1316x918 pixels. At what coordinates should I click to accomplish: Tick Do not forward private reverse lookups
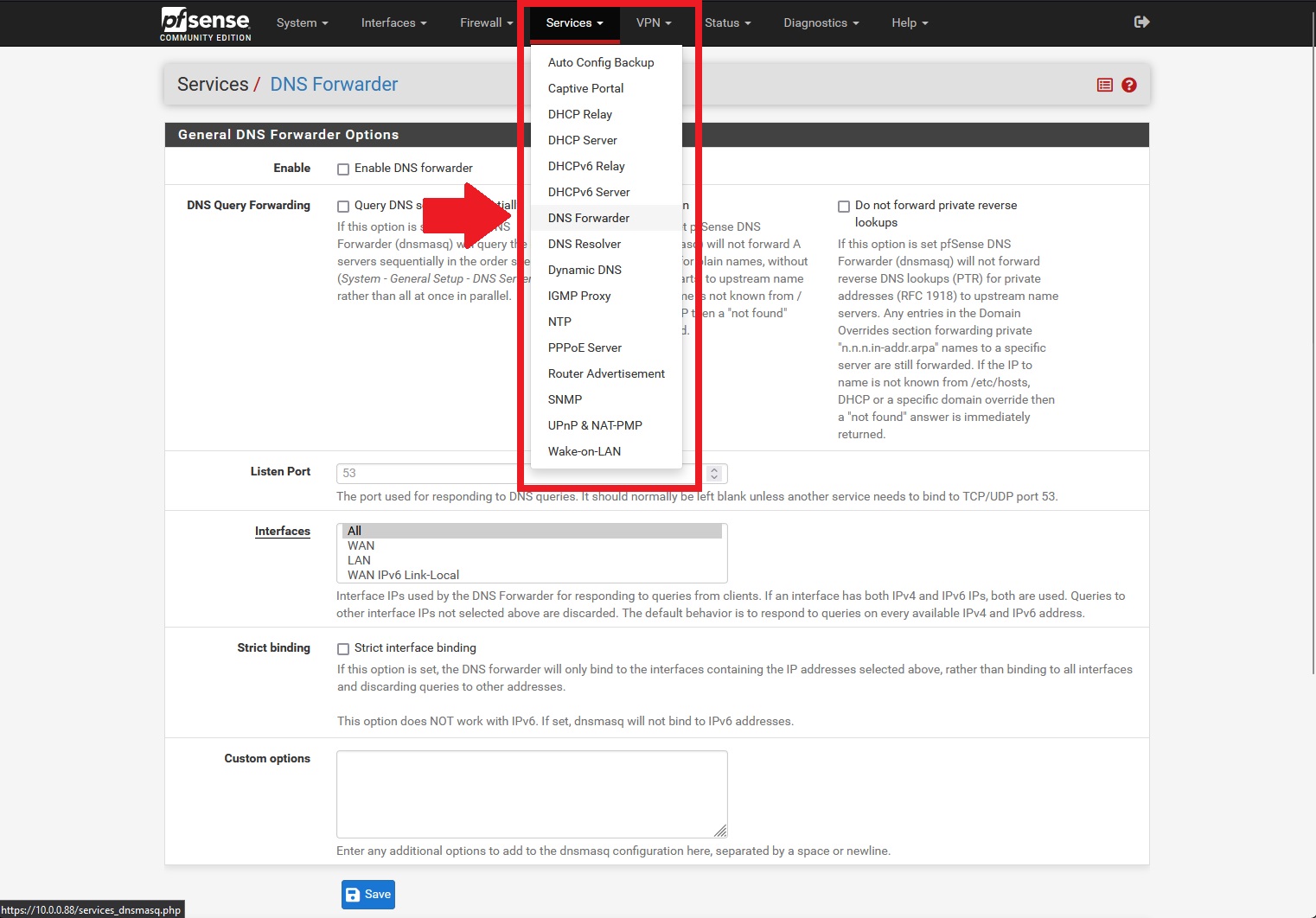tap(844, 207)
